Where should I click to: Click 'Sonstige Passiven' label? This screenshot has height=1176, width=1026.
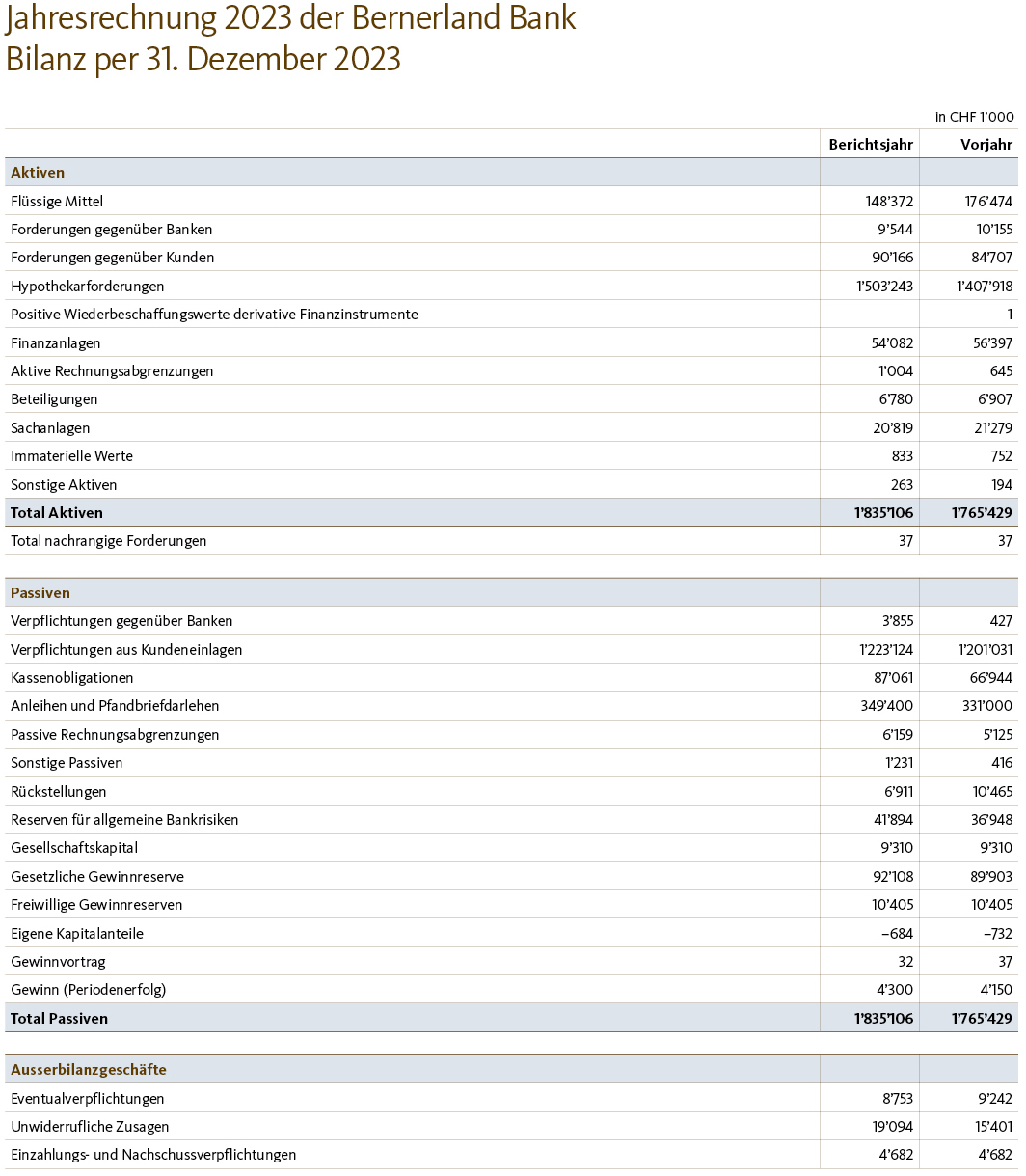[x=67, y=763]
